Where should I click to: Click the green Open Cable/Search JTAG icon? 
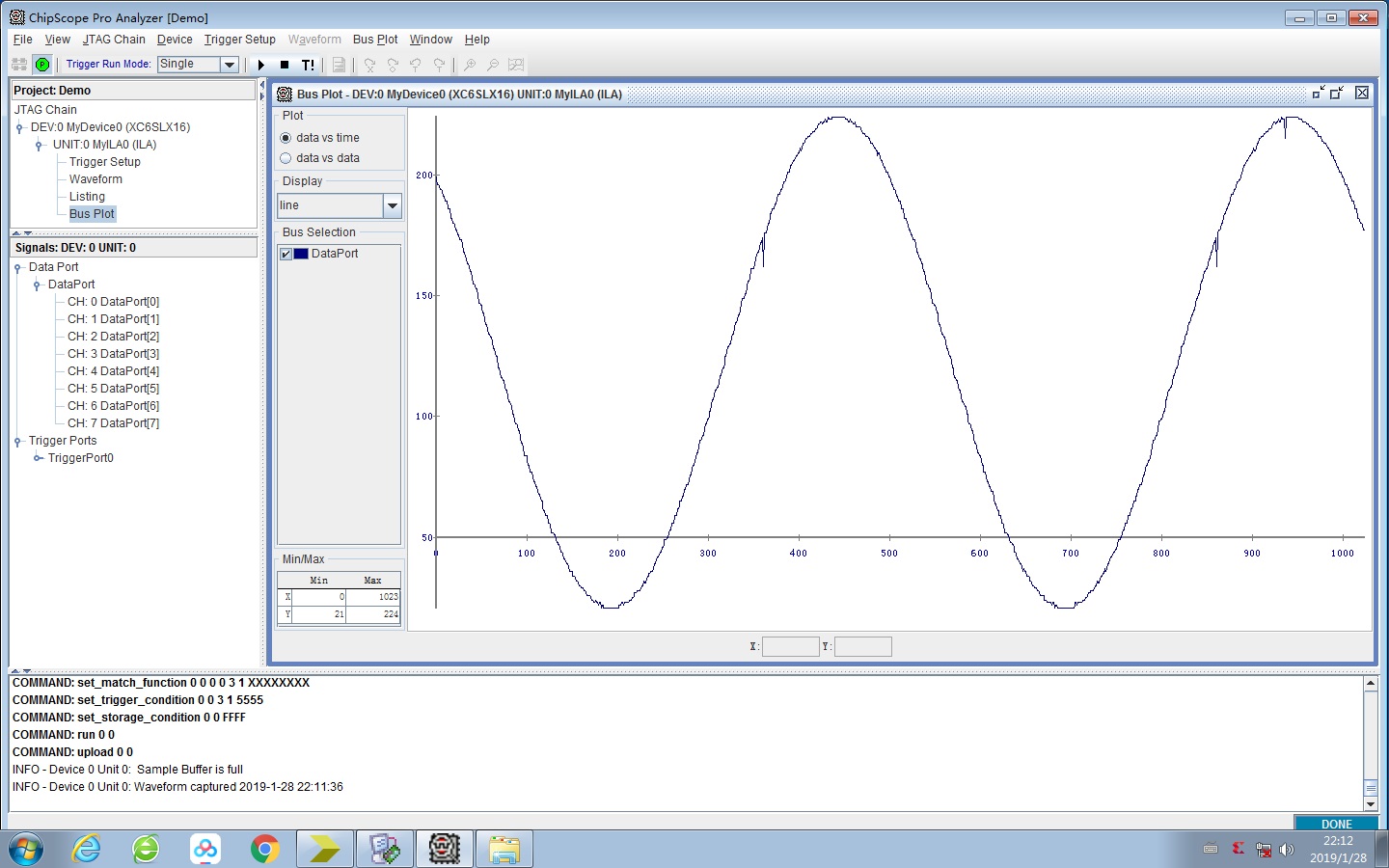pyautogui.click(x=42, y=65)
